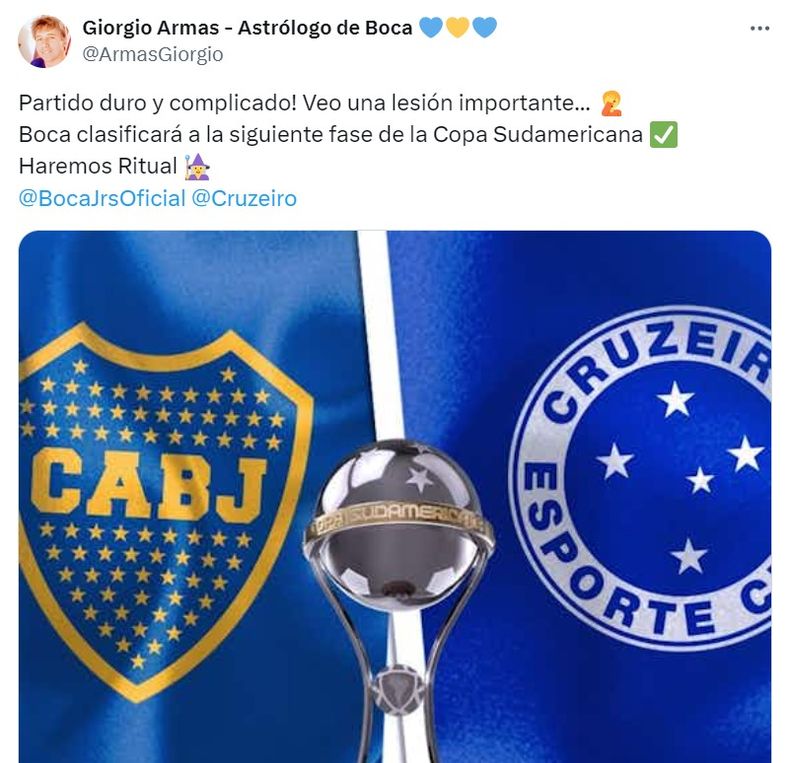Image resolution: width=790 pixels, height=763 pixels.
Task: Click the 'Haremos Ritual' text
Action: click(98, 166)
